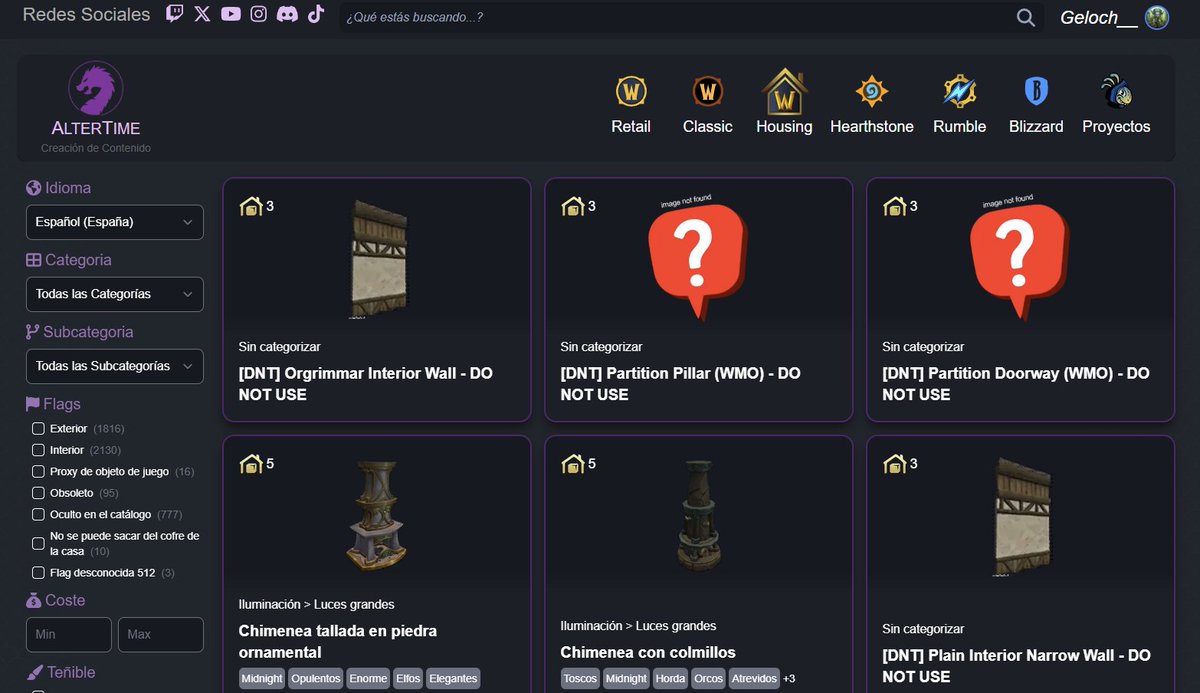Open the YouTube social icon

pos(231,14)
